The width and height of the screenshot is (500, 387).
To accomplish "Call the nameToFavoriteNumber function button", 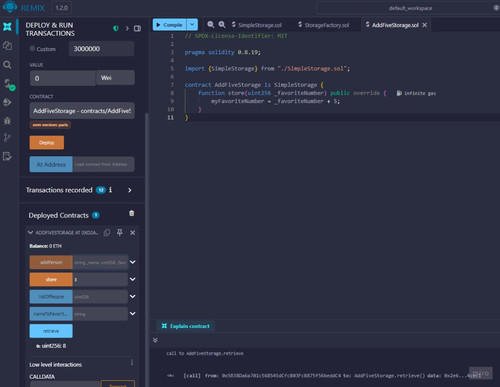I will point(51,314).
